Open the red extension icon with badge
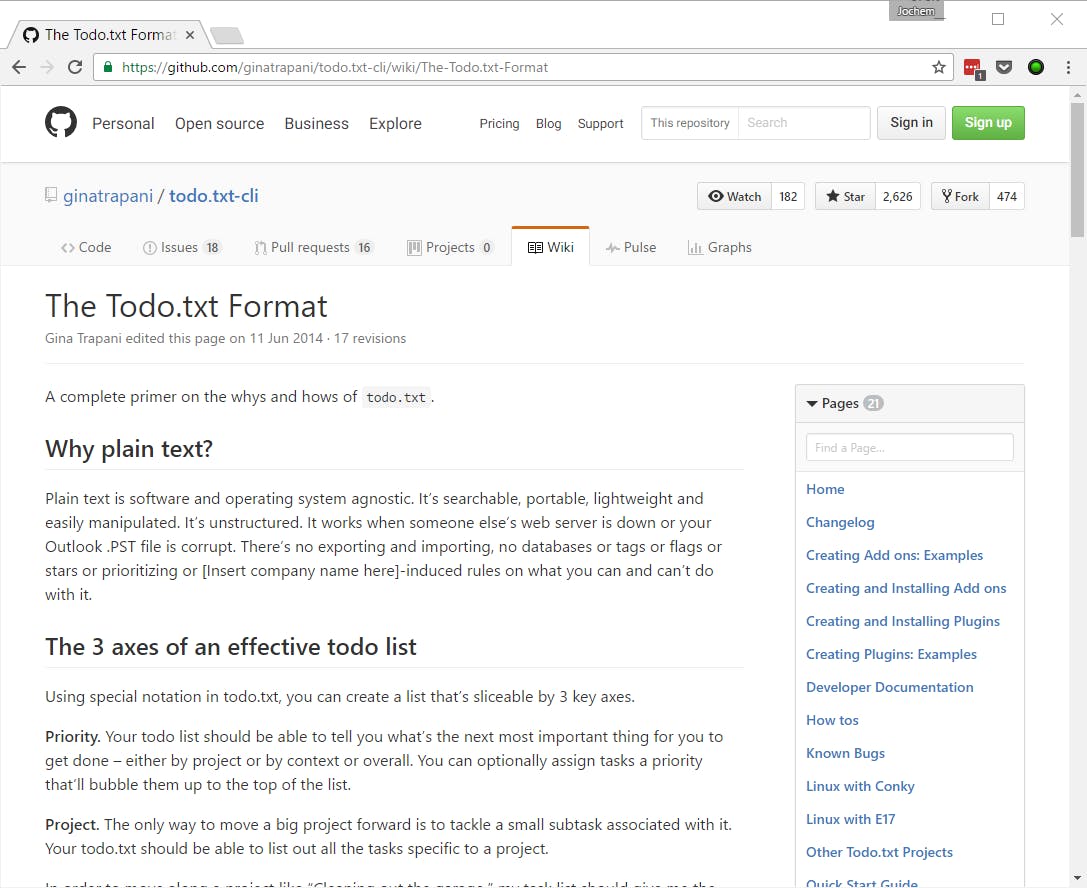Screen dimensions: 1087x888 click(x=973, y=68)
